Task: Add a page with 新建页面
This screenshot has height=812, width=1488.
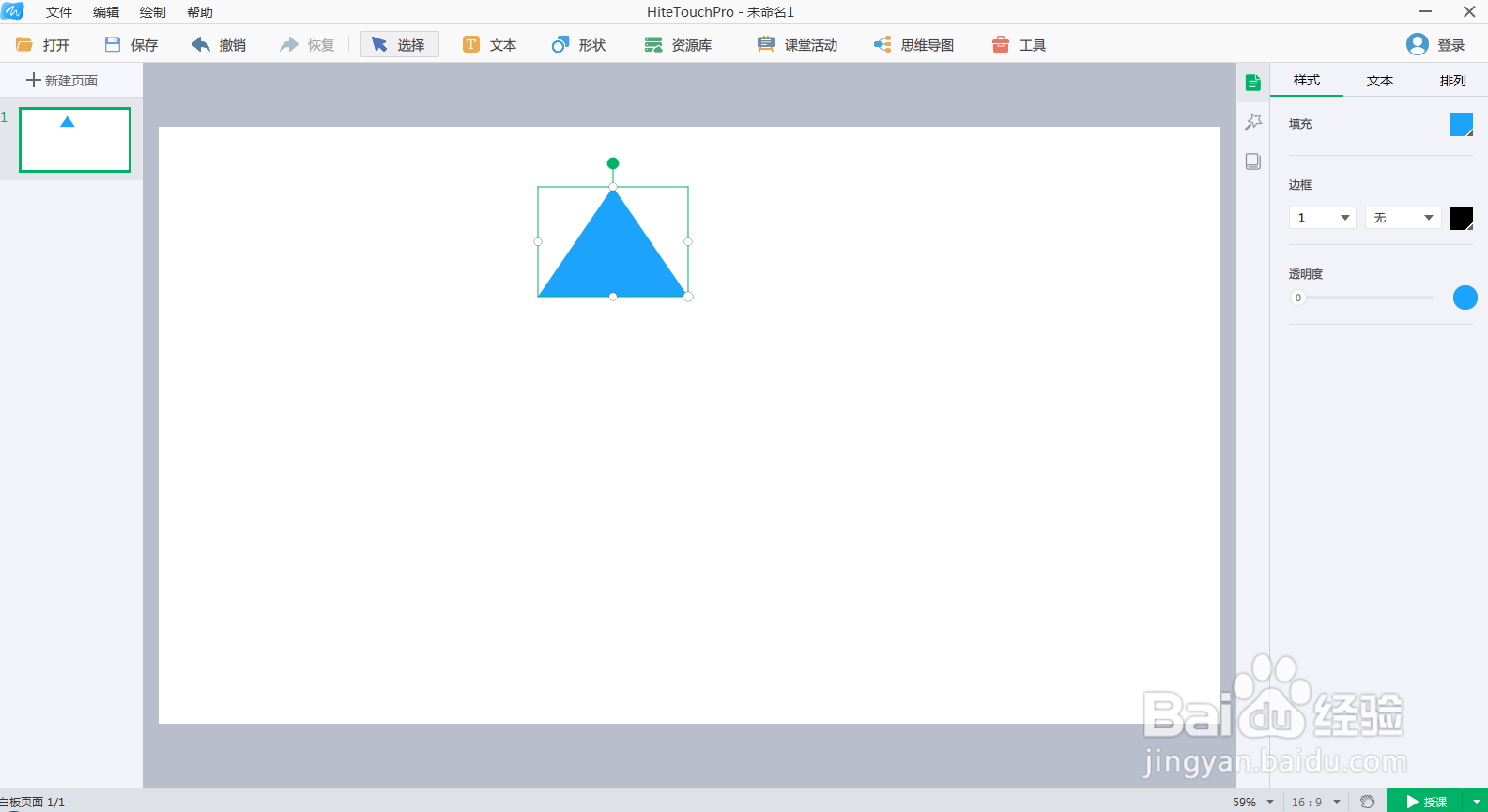Action: tap(62, 81)
